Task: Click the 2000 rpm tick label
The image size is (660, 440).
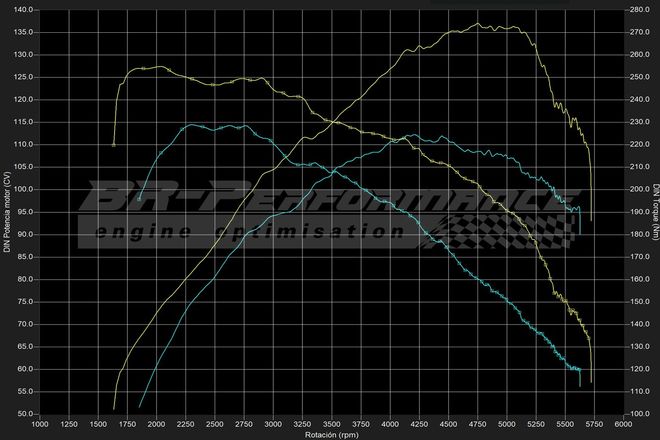Action: [157, 424]
